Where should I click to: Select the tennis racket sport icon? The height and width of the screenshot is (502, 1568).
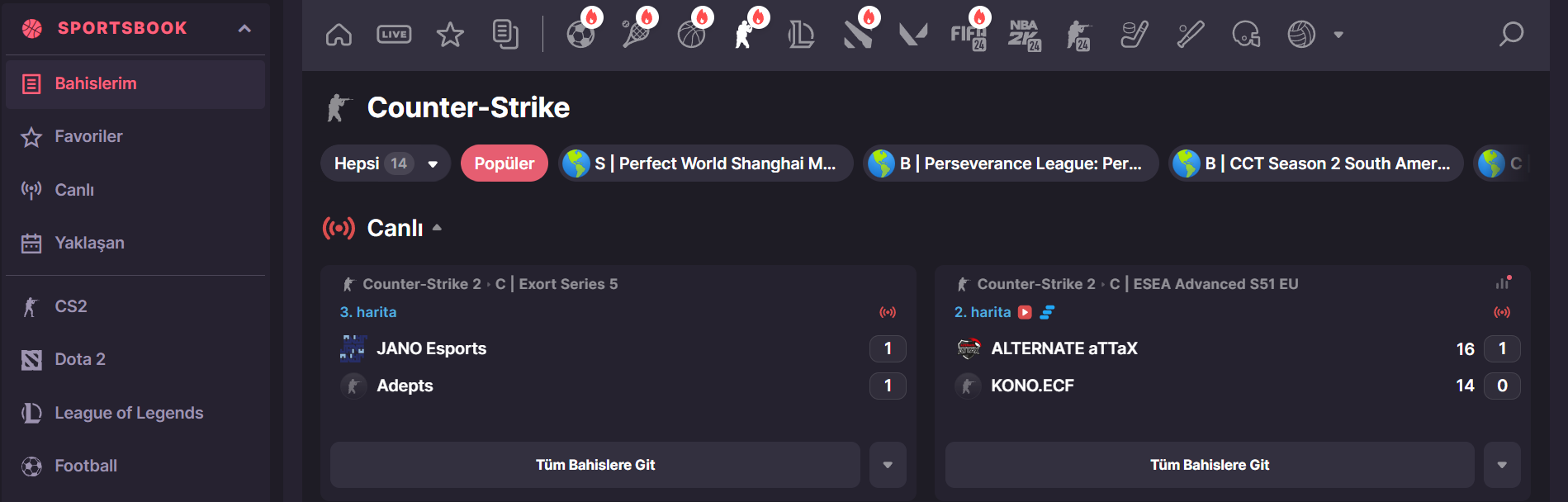(635, 35)
